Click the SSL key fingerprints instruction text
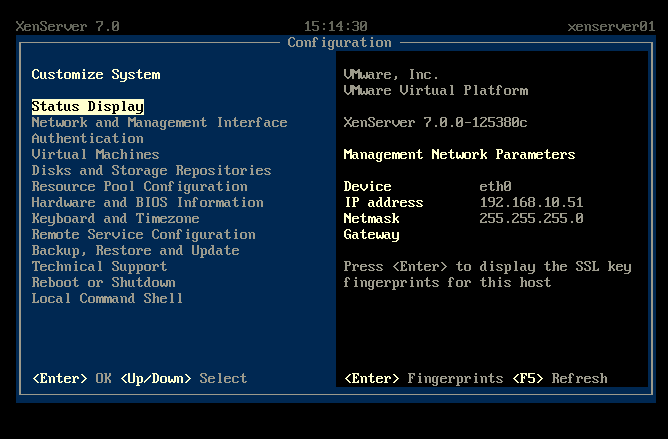 coord(487,274)
